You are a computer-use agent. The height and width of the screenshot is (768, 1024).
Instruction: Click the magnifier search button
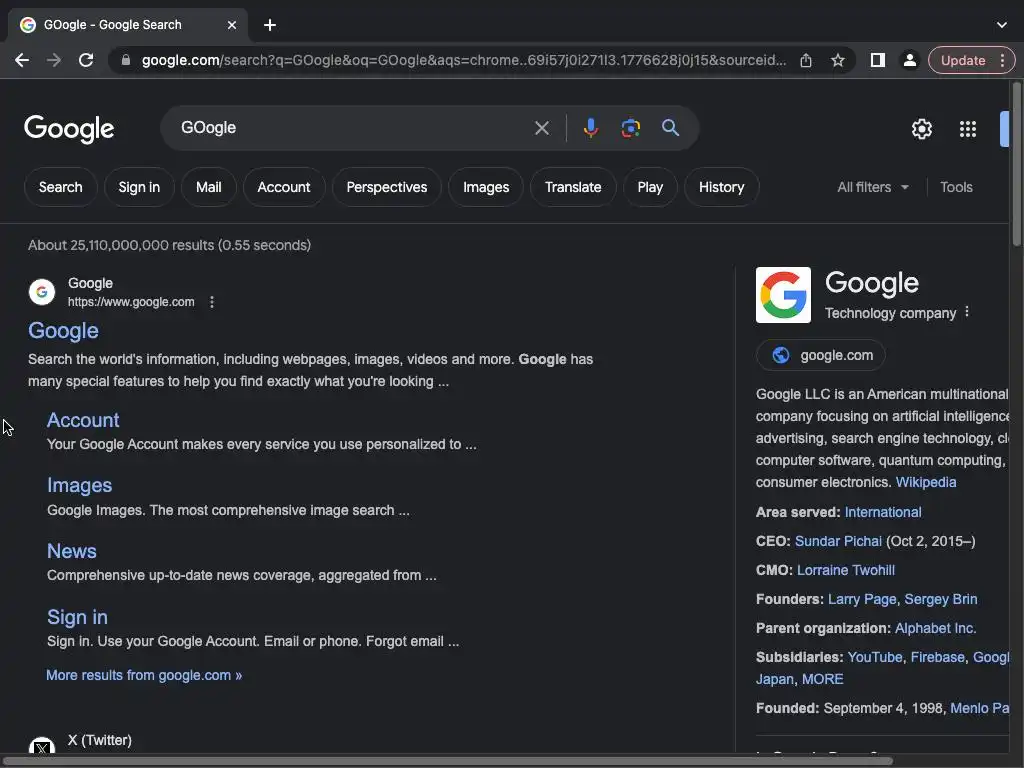[670, 128]
